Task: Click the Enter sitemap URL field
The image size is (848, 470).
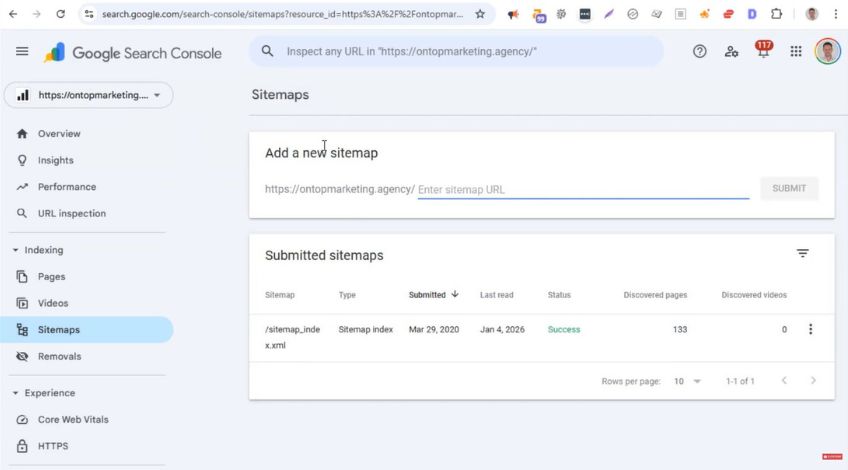Action: 584,189
